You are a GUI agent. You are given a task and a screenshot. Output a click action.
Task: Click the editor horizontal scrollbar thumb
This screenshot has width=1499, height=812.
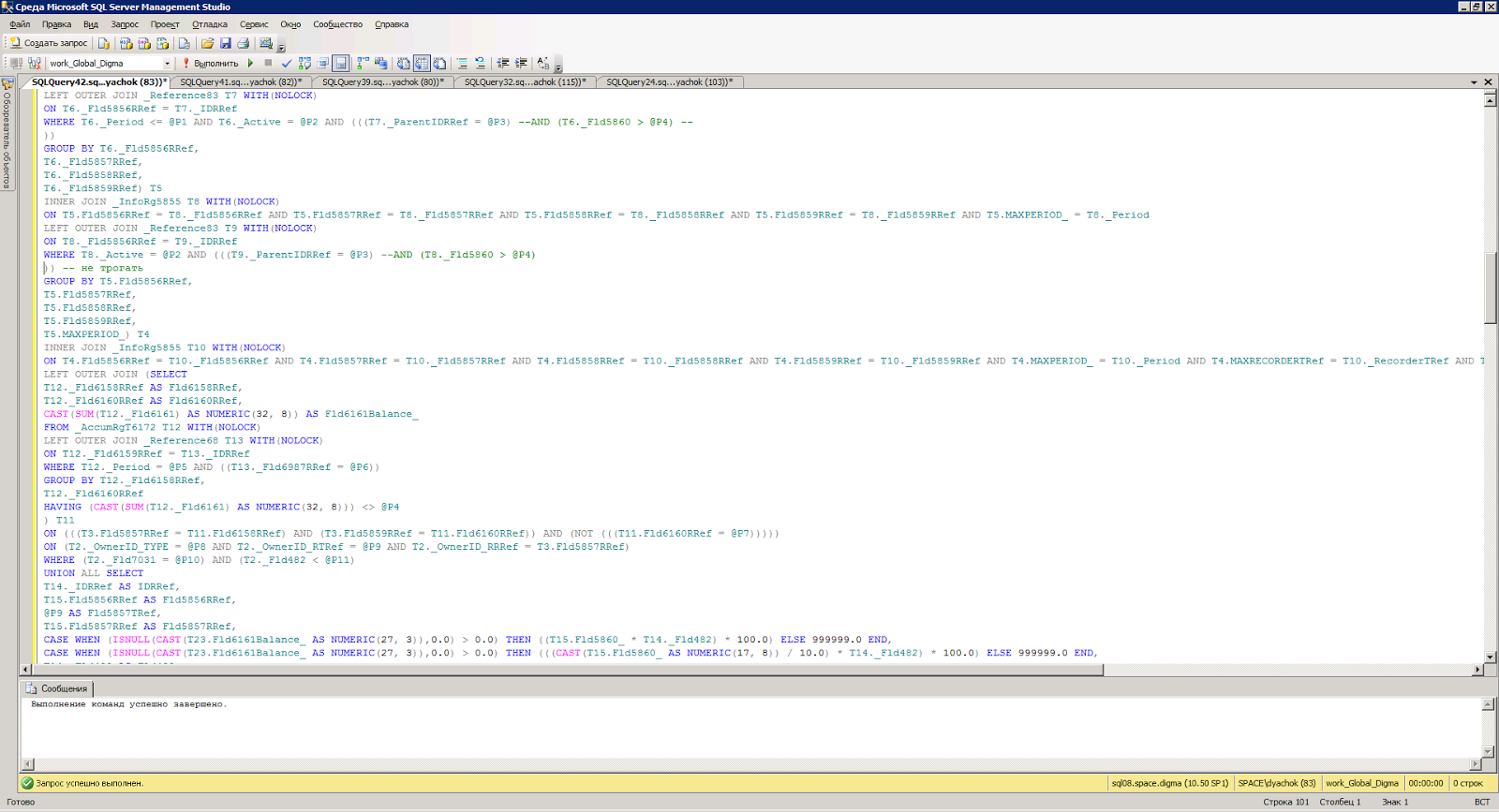pos(568,670)
